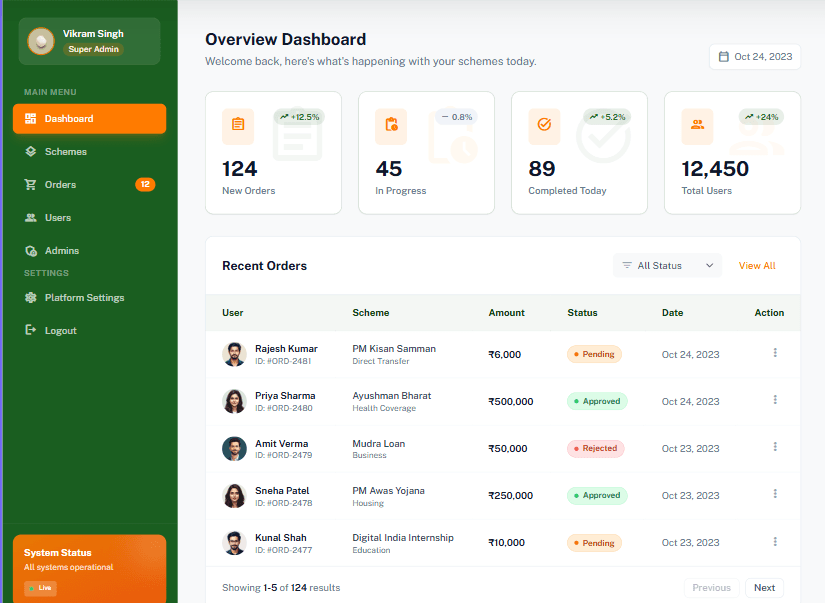Open the Dashboard menu item
This screenshot has width=825, height=603.
click(89, 118)
